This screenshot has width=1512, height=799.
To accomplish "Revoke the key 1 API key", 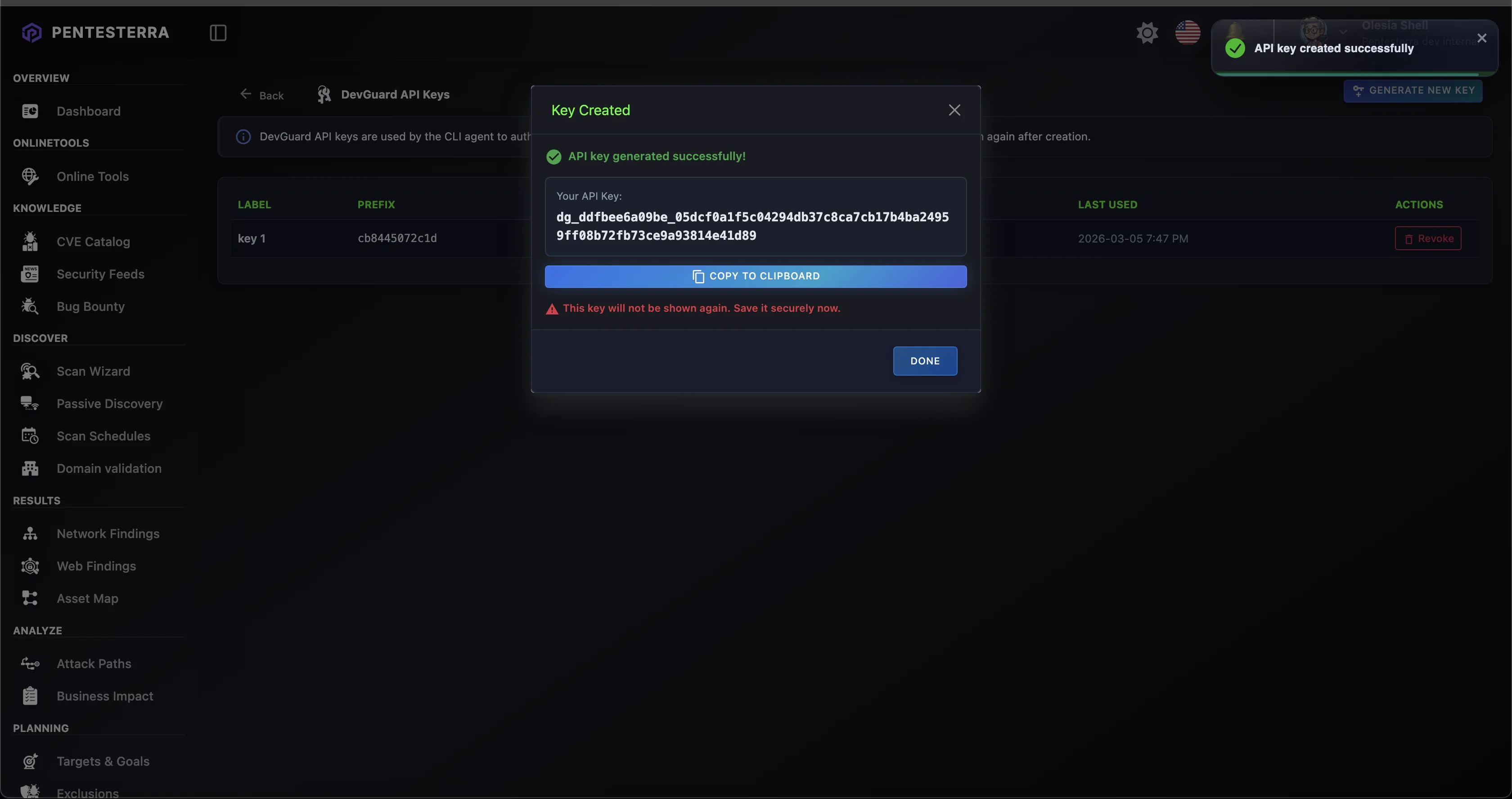I will (x=1428, y=239).
